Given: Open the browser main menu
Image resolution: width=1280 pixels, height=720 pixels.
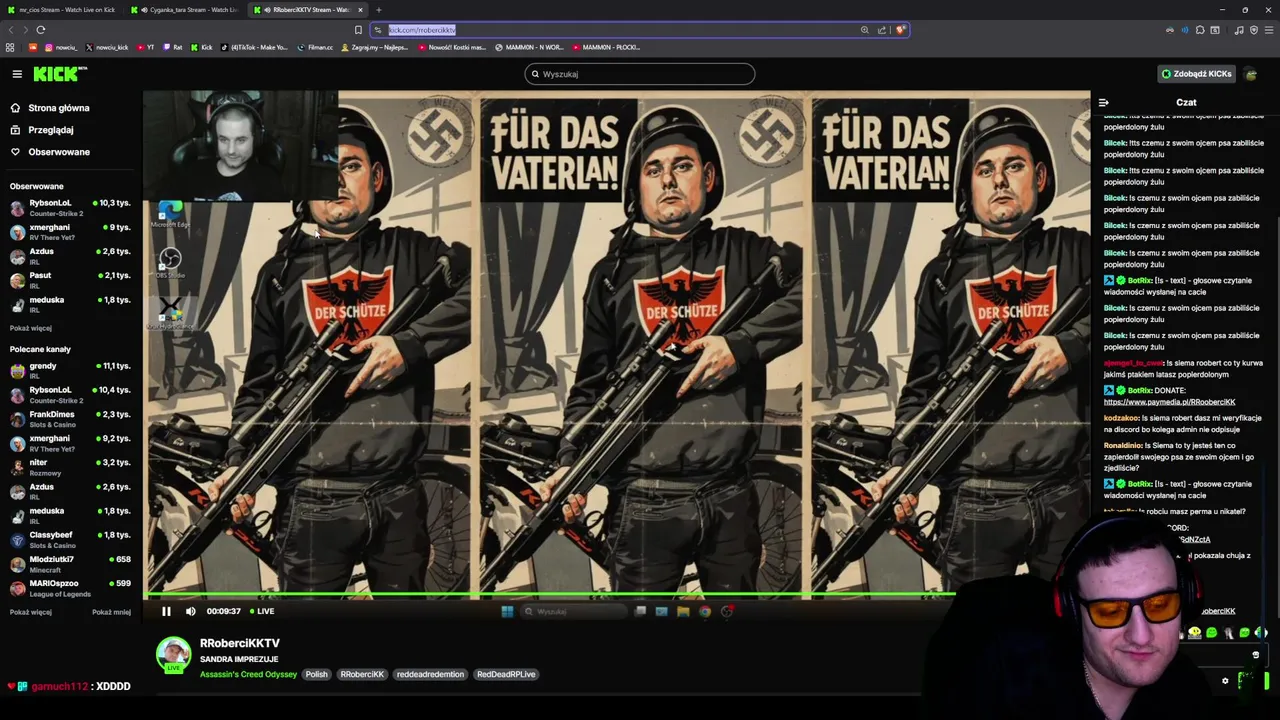Looking at the screenshot, I should [1269, 30].
